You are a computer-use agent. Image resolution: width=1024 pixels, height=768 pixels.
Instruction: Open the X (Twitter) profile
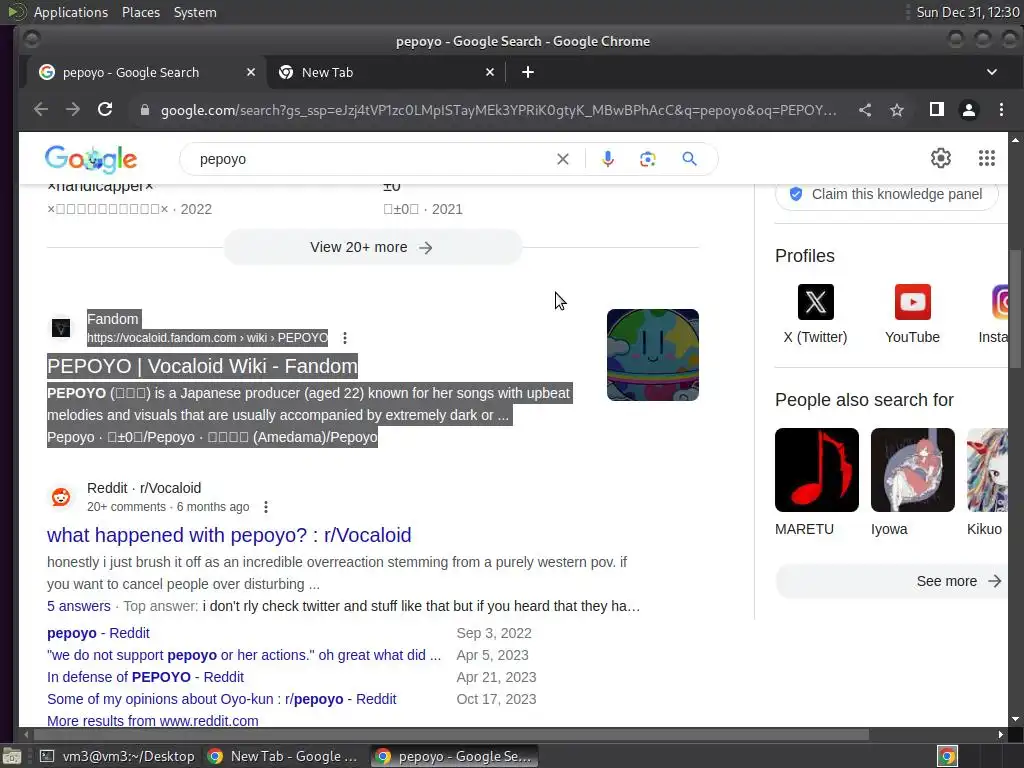click(x=815, y=314)
